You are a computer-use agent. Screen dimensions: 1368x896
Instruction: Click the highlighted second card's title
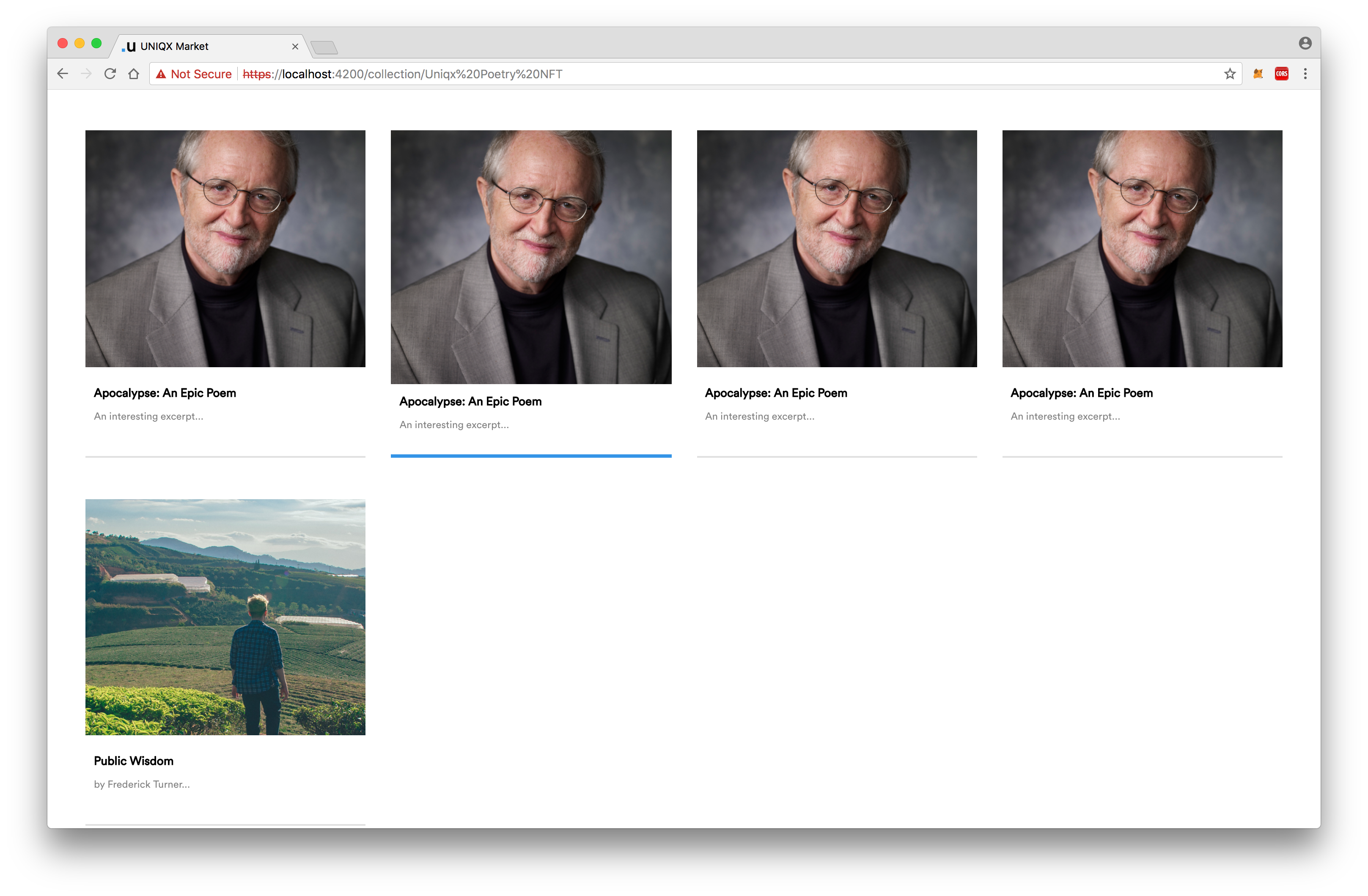(470, 402)
